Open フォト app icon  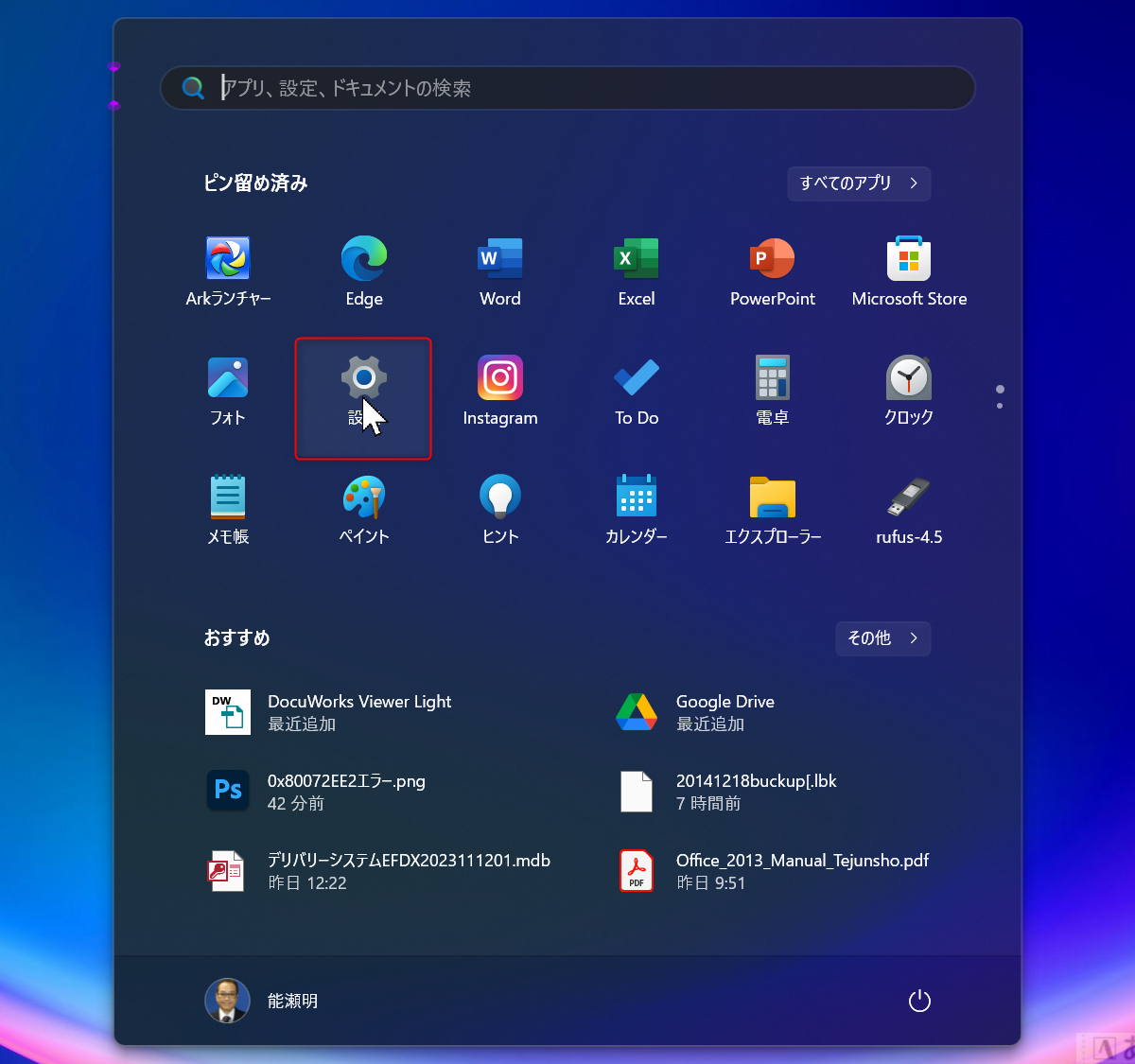coord(228,378)
